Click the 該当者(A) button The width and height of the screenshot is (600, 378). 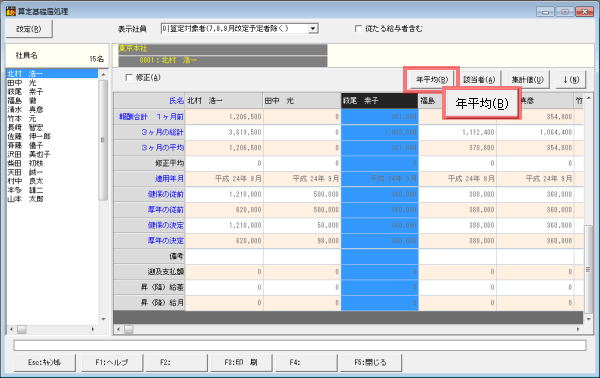[x=479, y=80]
